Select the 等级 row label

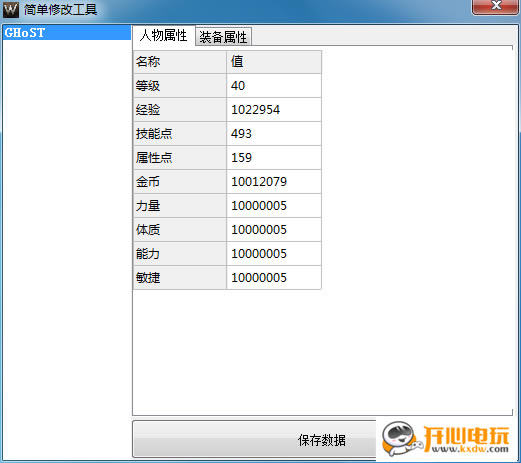(180, 86)
